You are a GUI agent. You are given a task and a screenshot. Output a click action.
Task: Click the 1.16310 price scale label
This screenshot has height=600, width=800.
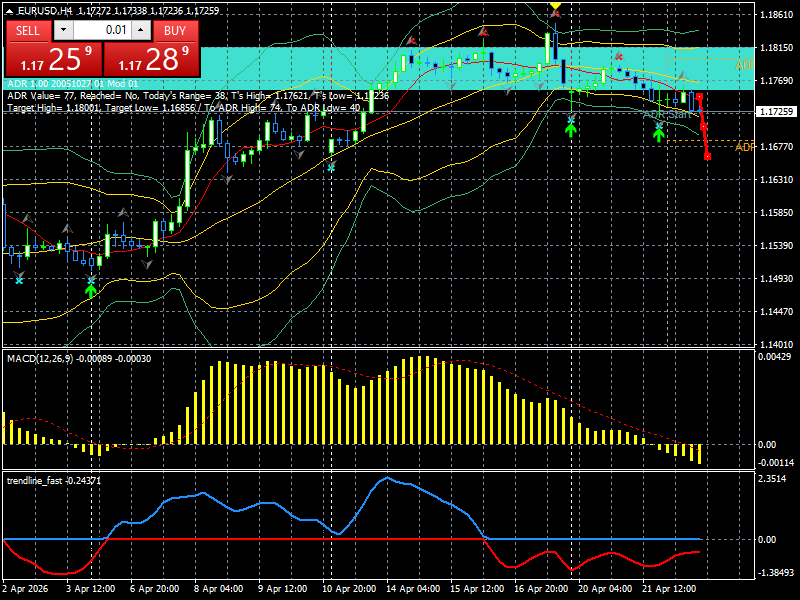(777, 180)
